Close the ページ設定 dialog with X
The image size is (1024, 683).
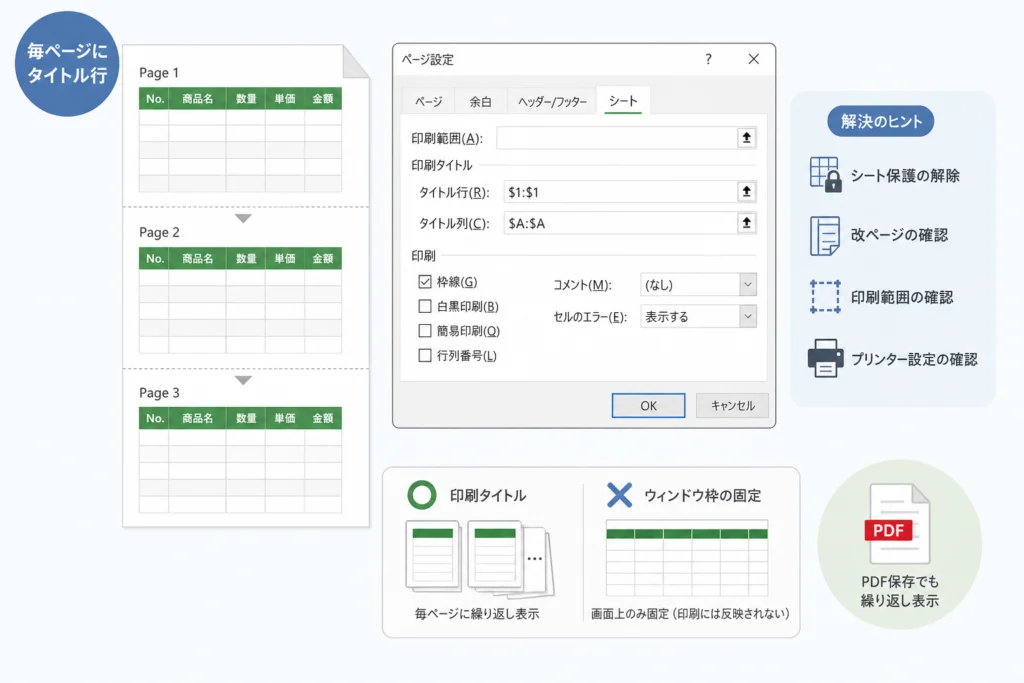click(754, 59)
